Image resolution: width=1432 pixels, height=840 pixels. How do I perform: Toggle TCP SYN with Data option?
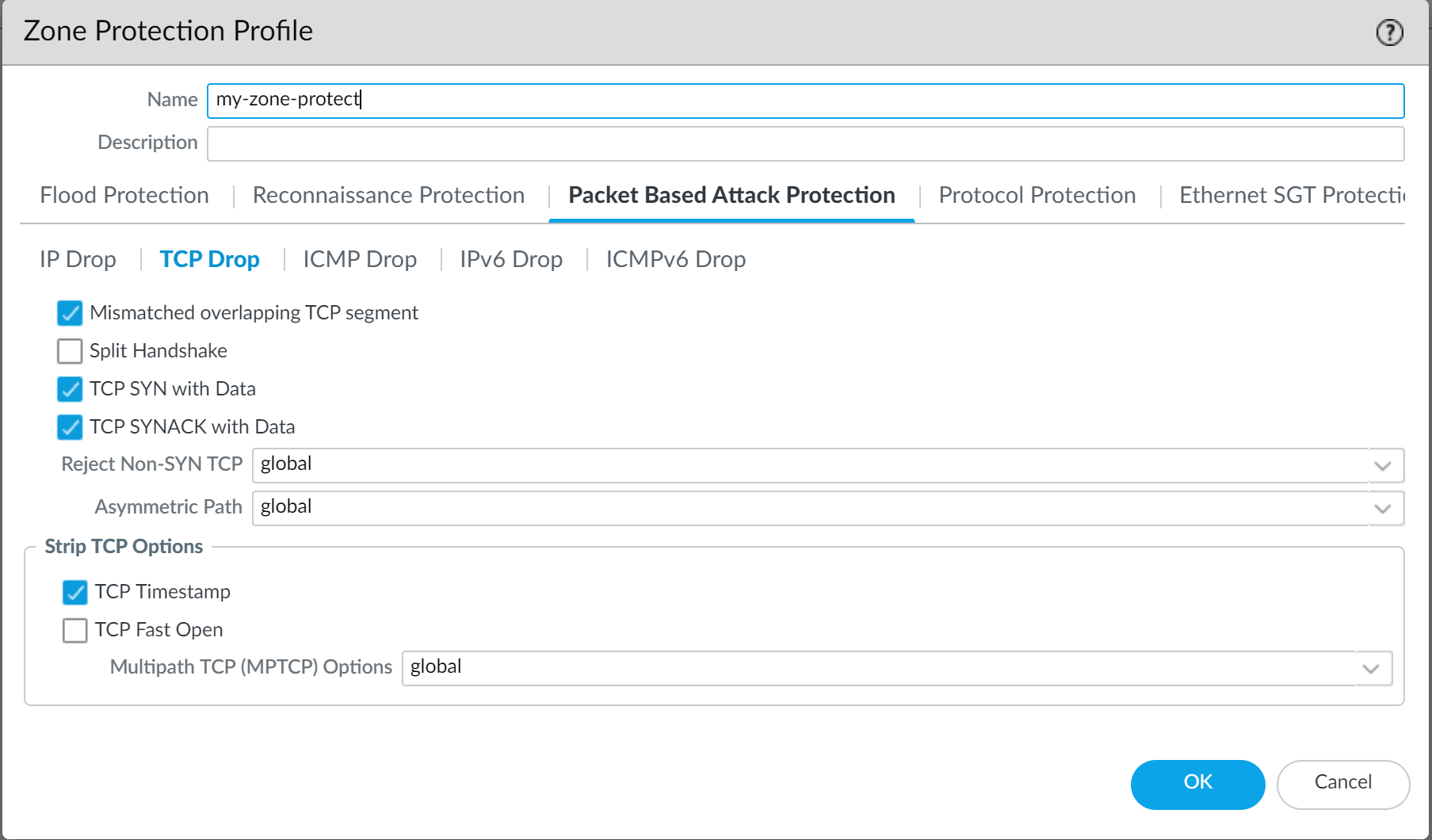tap(70, 389)
